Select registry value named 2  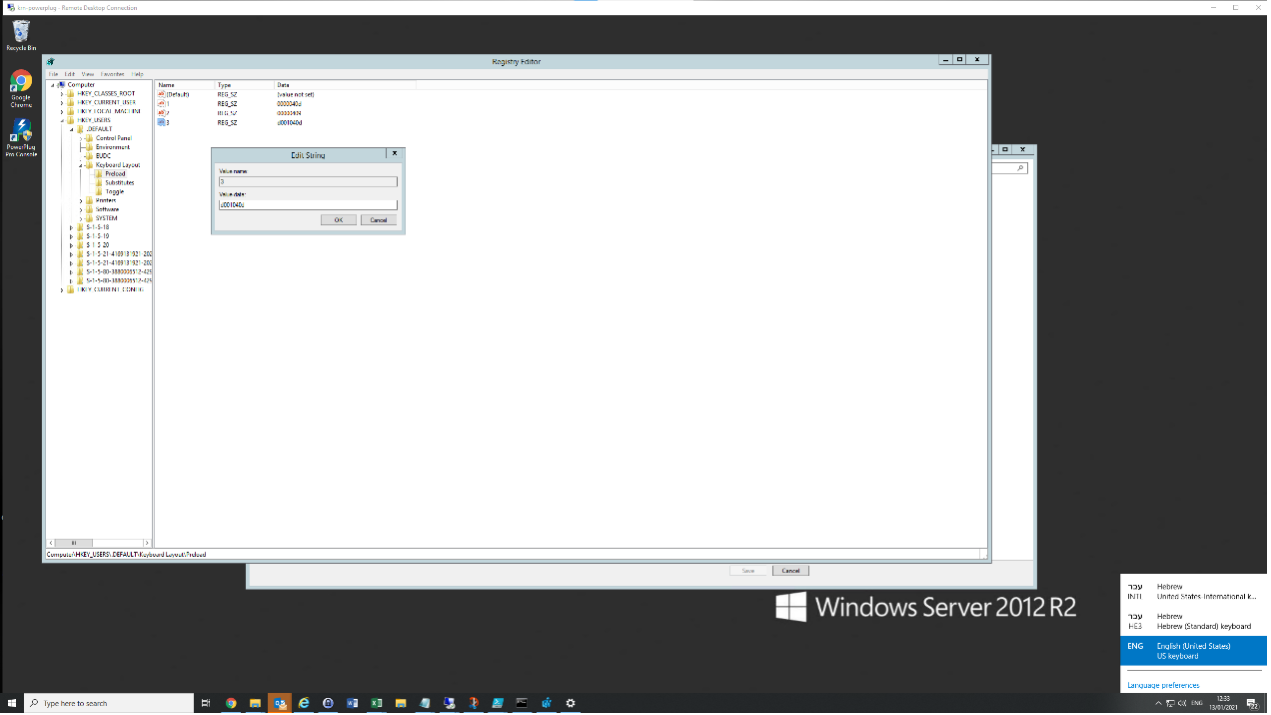tap(164, 113)
